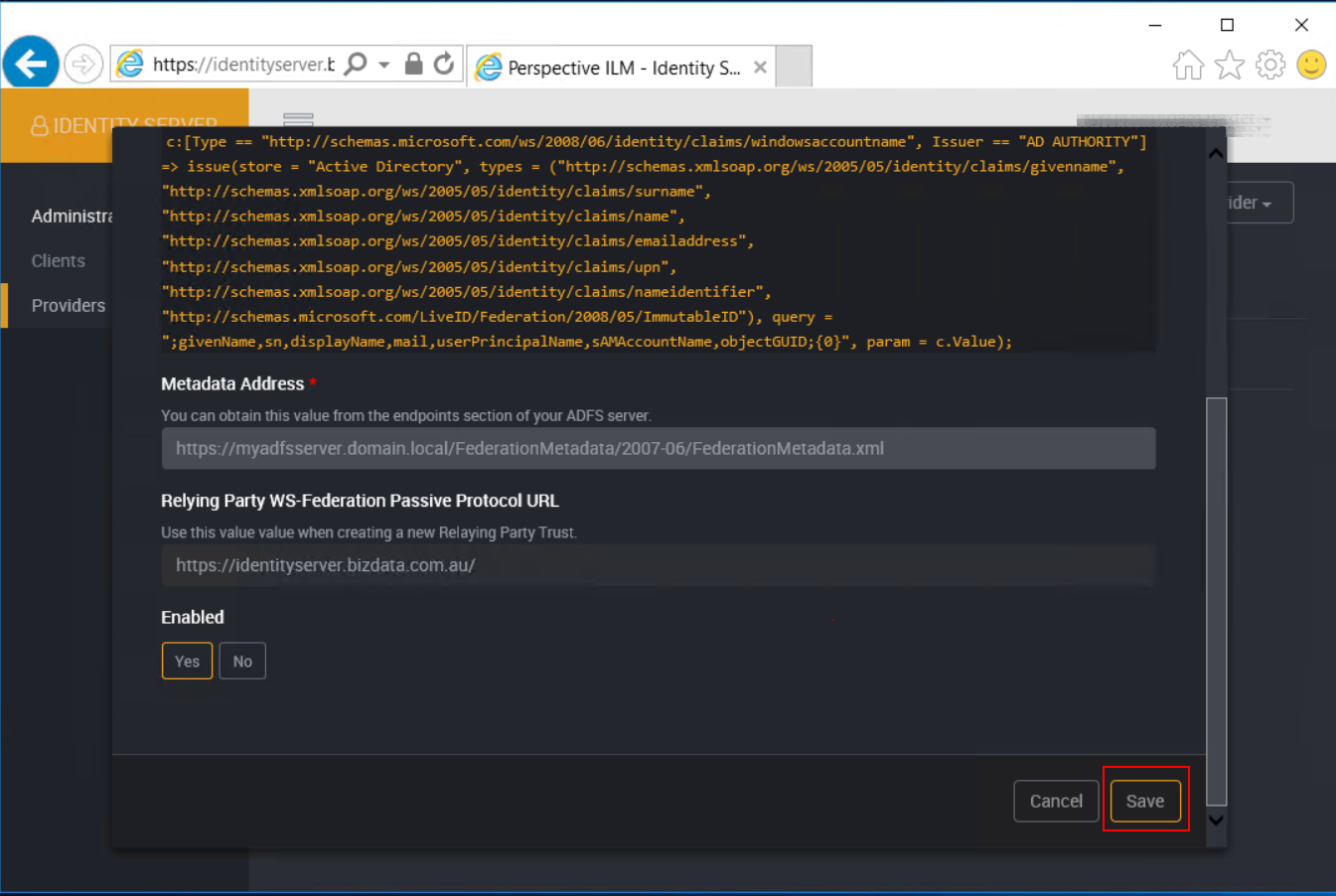The width and height of the screenshot is (1336, 896).
Task: Click the dialog vertical scrollbar thumb
Action: point(1216,601)
